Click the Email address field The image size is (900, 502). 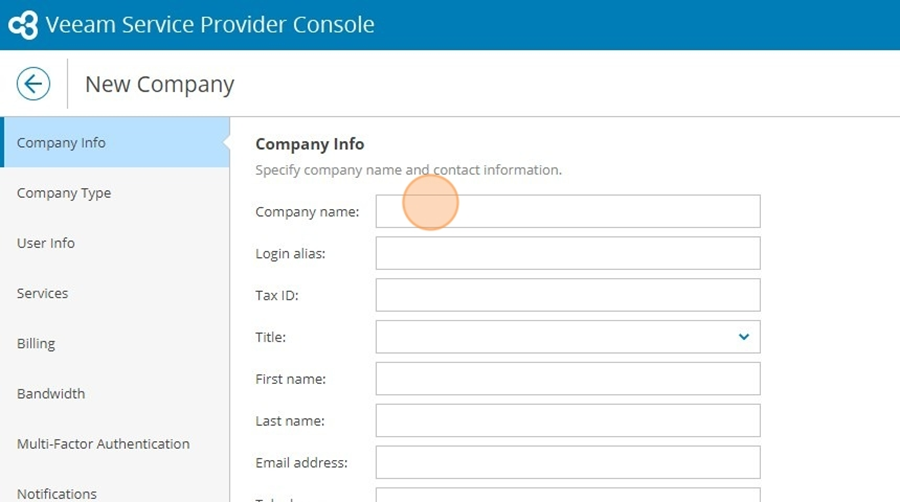pos(568,462)
